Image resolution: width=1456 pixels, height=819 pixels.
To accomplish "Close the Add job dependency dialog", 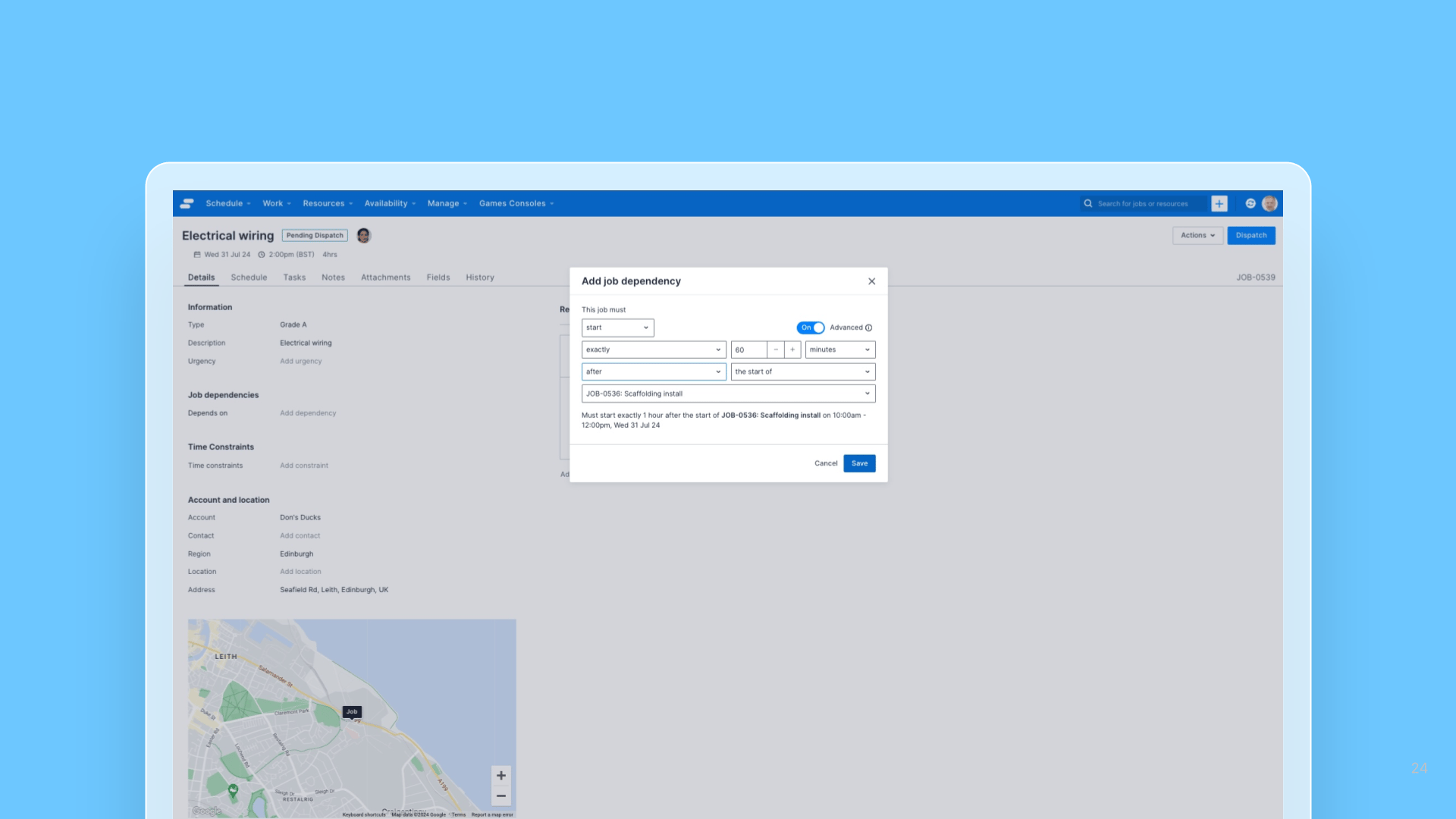I will pyautogui.click(x=872, y=281).
